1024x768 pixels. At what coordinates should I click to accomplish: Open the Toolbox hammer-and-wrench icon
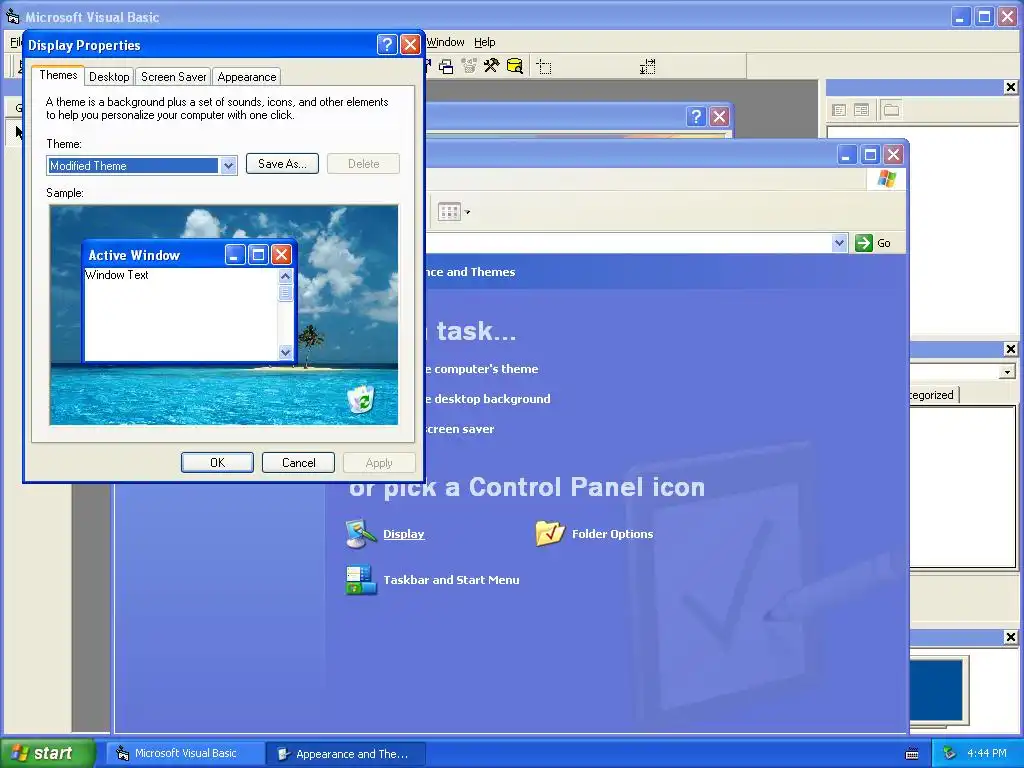491,66
